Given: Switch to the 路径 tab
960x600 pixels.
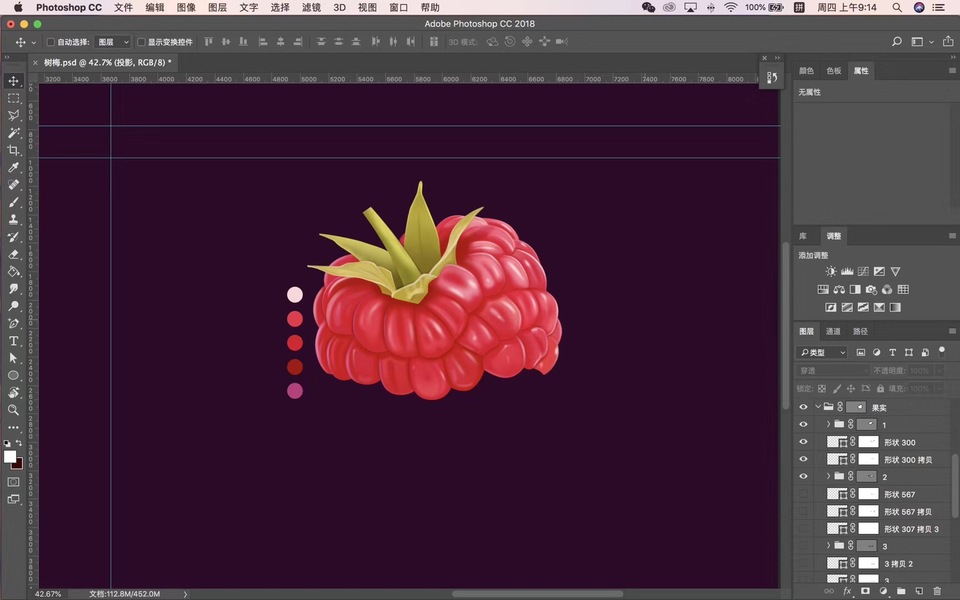Looking at the screenshot, I should click(x=860, y=331).
